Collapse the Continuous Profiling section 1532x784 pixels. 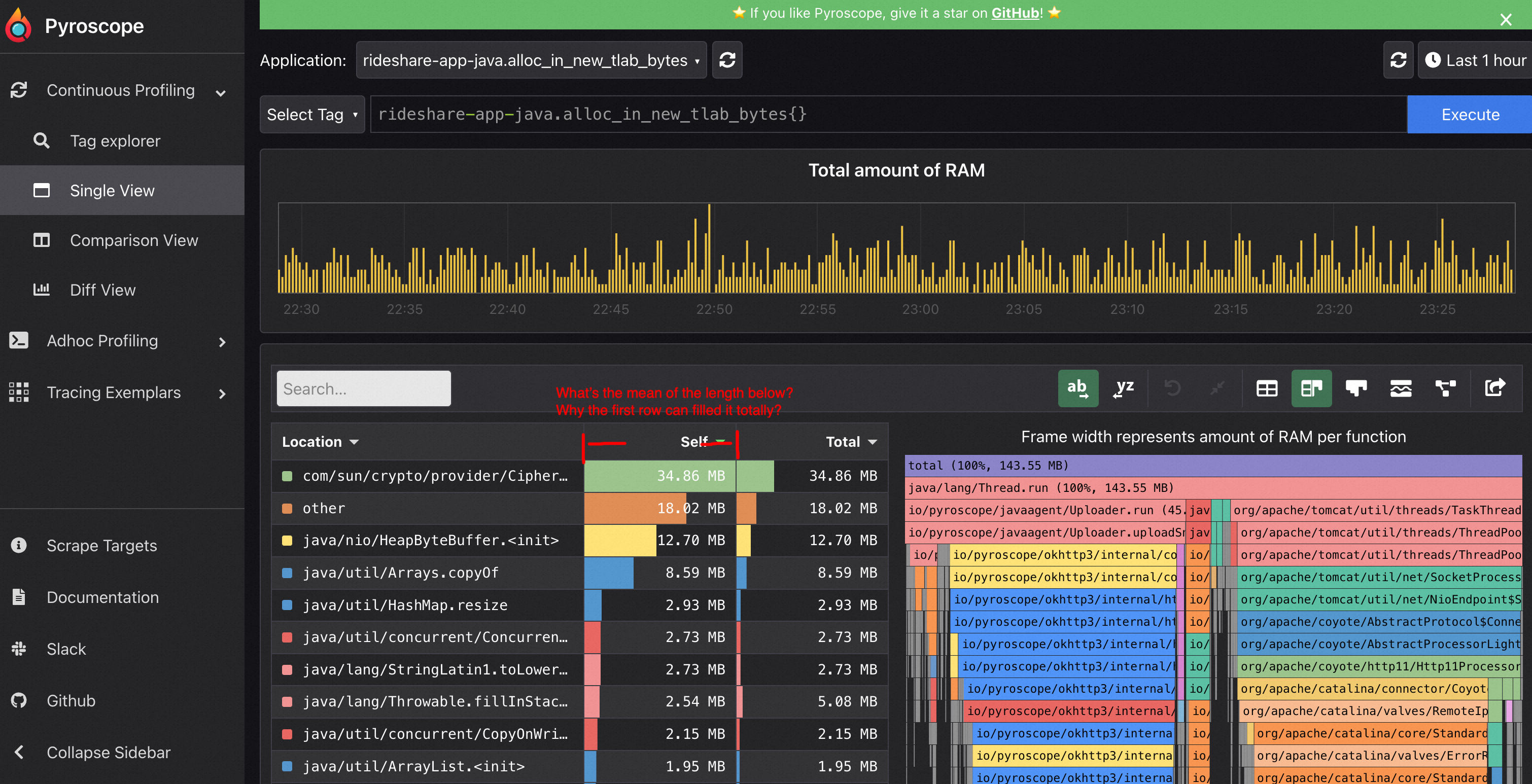(220, 92)
